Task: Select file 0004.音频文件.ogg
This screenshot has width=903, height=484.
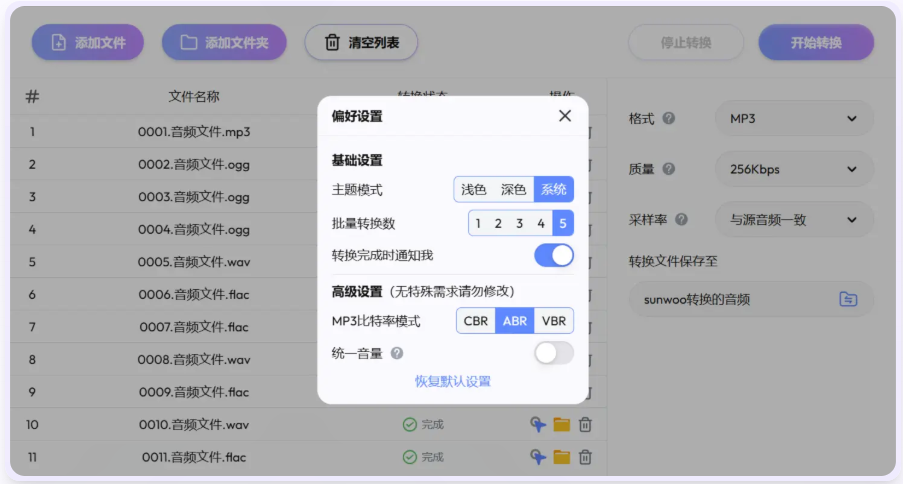Action: pyautogui.click(x=194, y=229)
